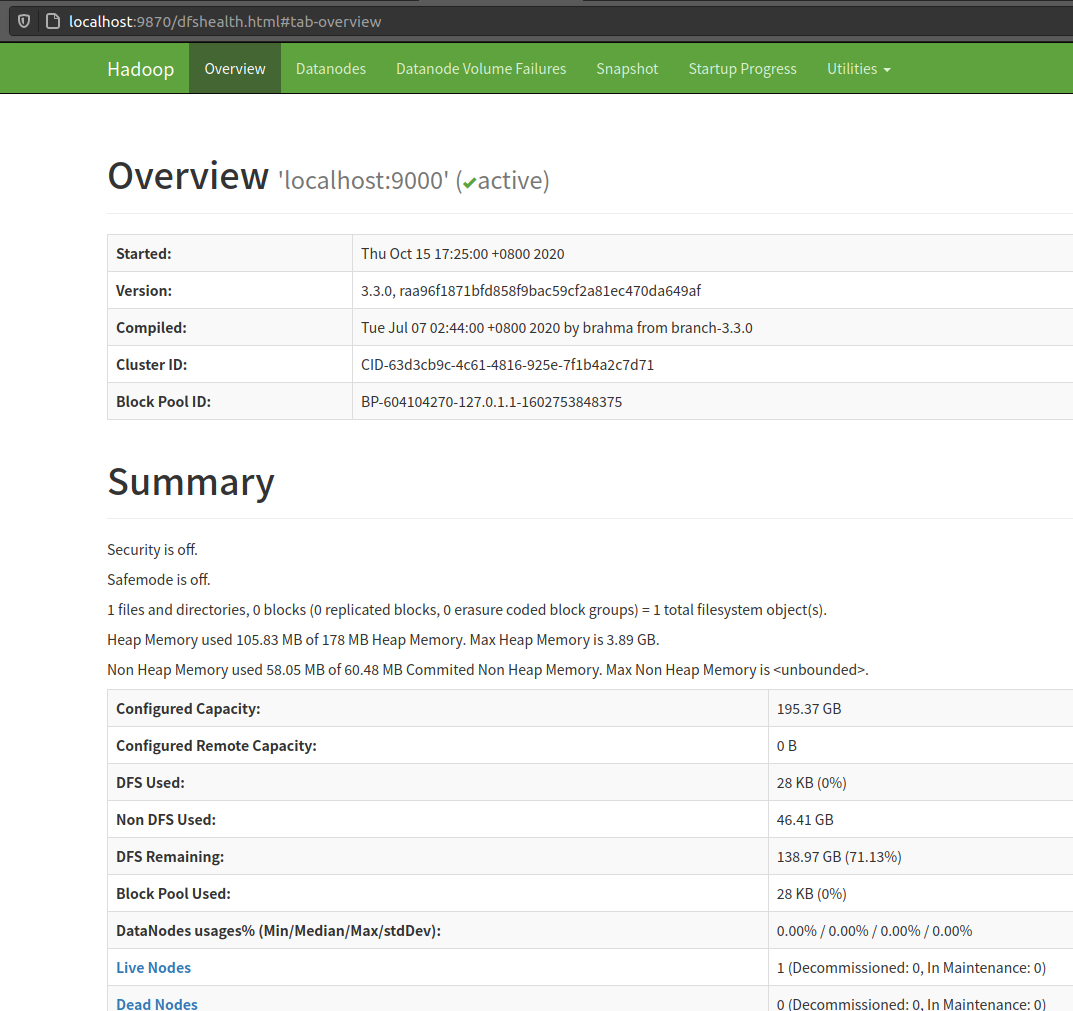The image size is (1073, 1011).
Task: Click the 'Non DFS Used:' label
Action: (166, 820)
